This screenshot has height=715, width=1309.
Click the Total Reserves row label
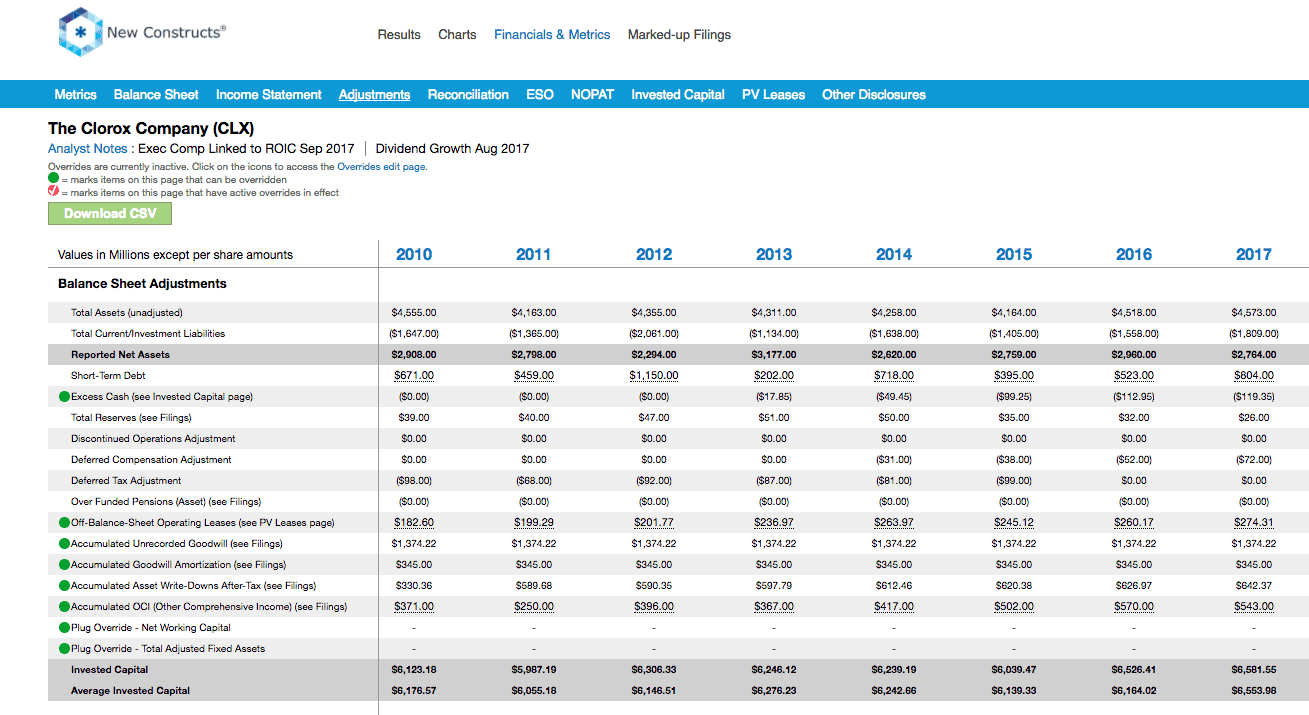(x=131, y=418)
